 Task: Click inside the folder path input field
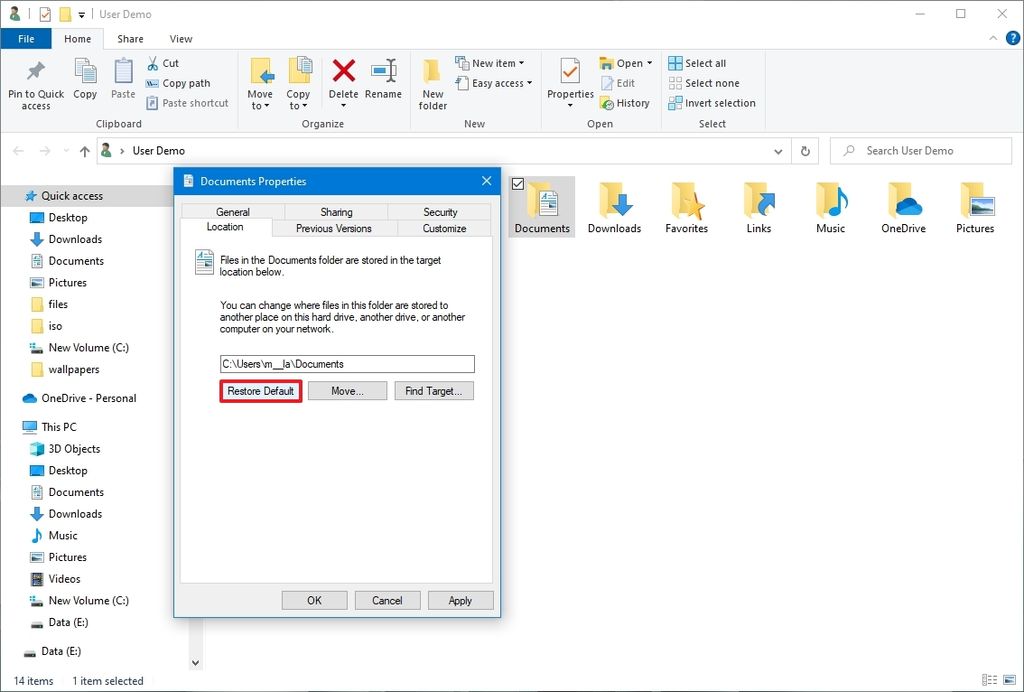[346, 363]
